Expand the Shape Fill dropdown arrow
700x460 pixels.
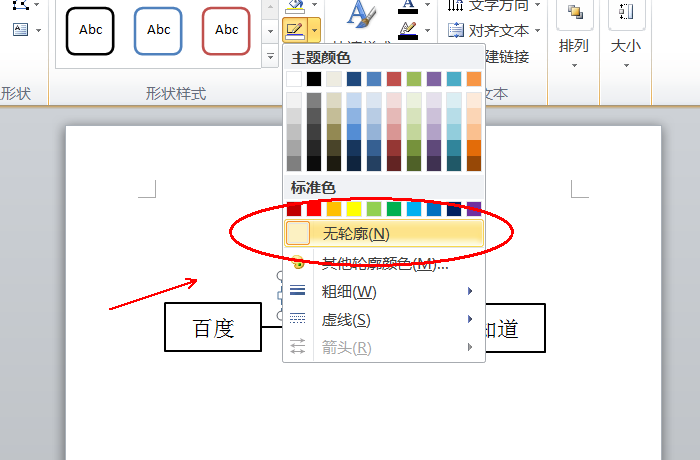point(315,5)
